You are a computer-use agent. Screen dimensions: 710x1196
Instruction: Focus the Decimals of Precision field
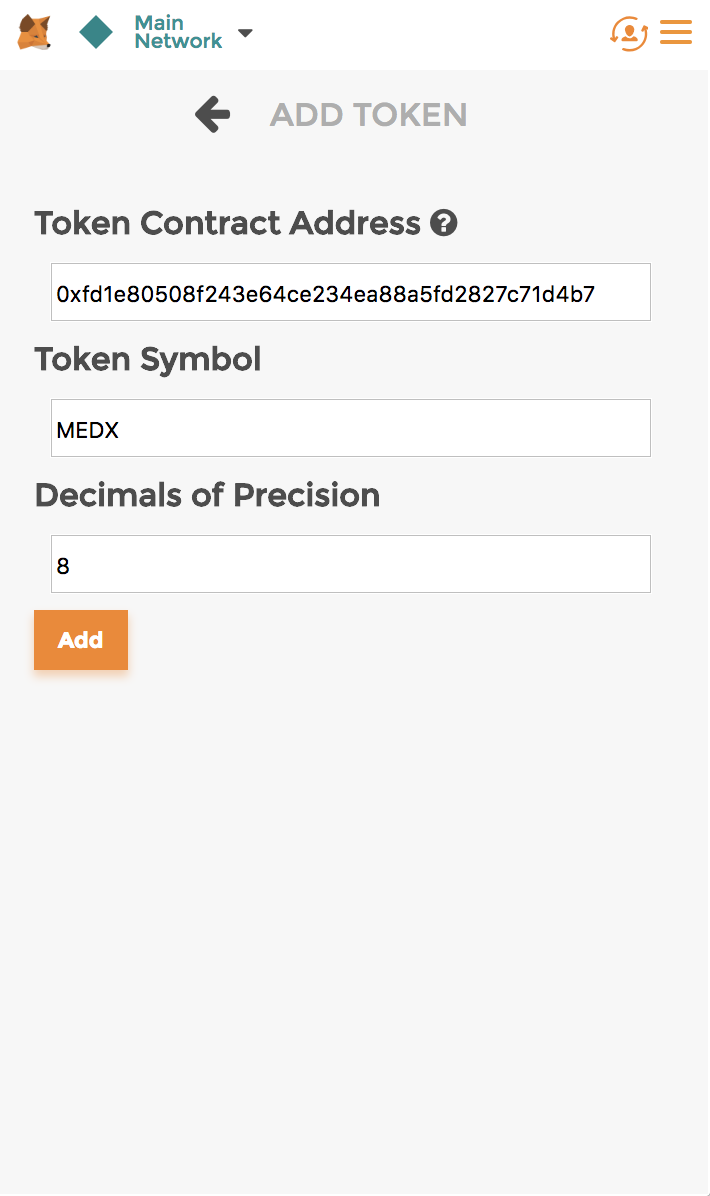pyautogui.click(x=351, y=564)
